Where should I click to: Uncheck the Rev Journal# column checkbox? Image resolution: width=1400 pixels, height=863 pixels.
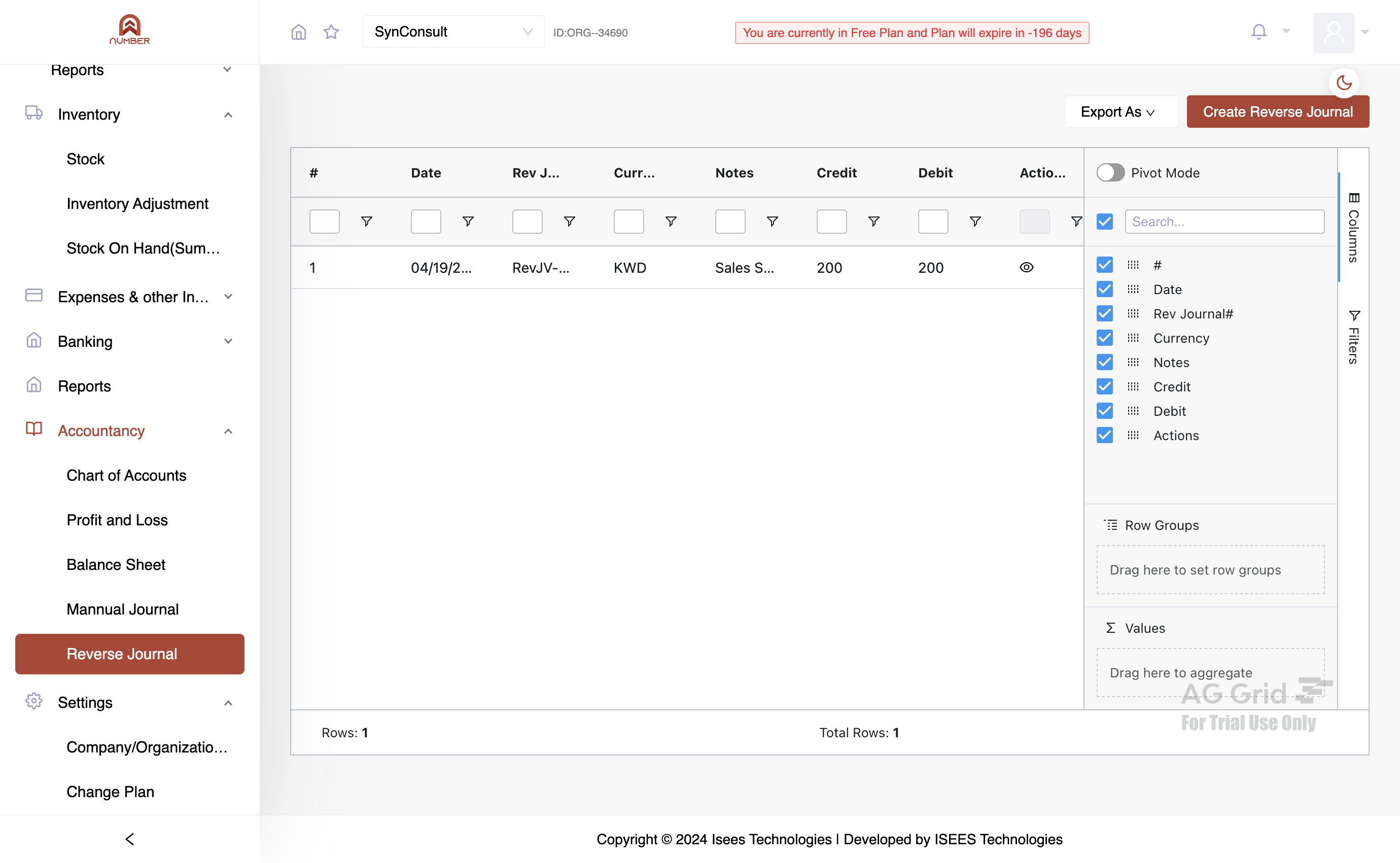point(1105,313)
